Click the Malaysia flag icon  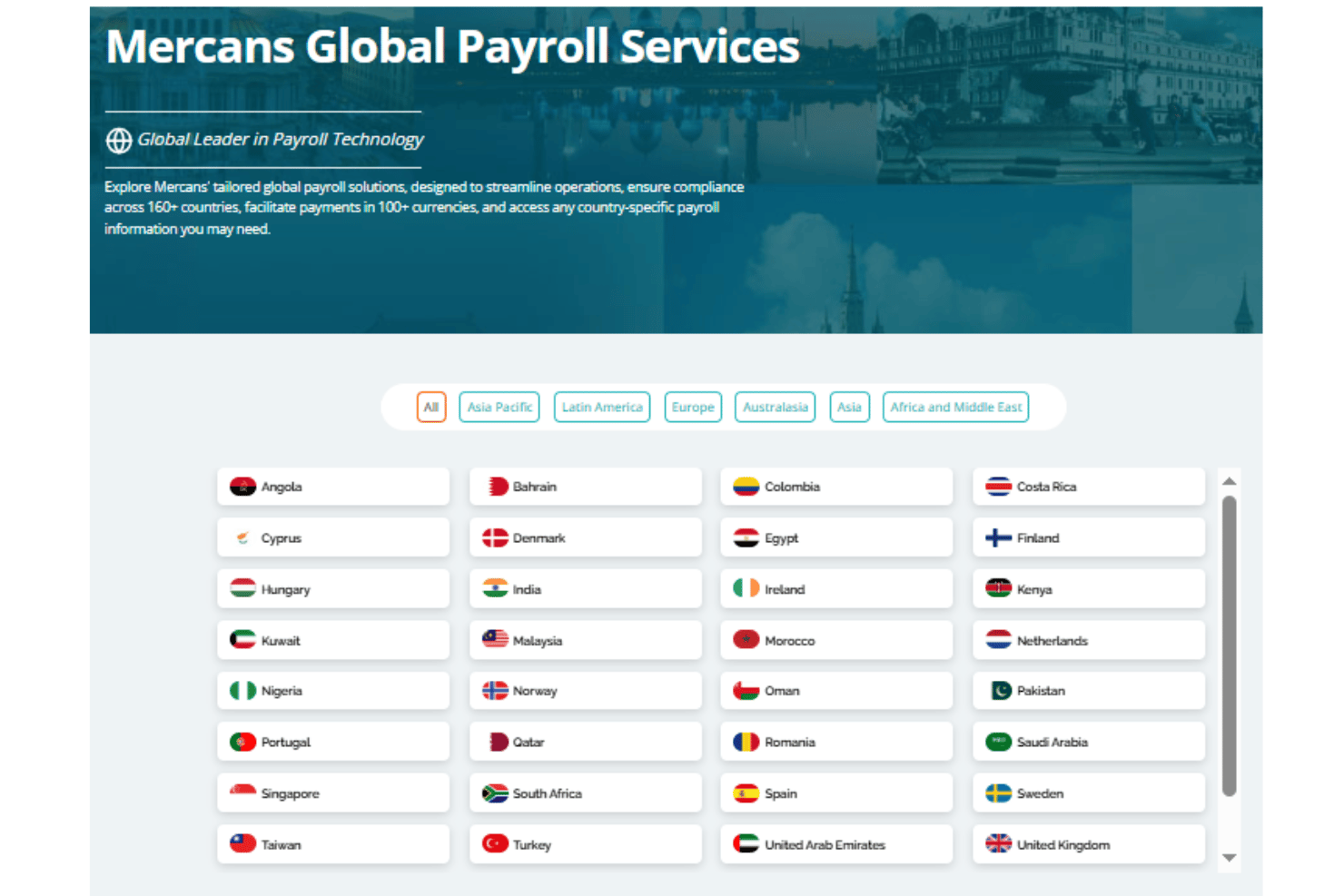pyautogui.click(x=495, y=640)
